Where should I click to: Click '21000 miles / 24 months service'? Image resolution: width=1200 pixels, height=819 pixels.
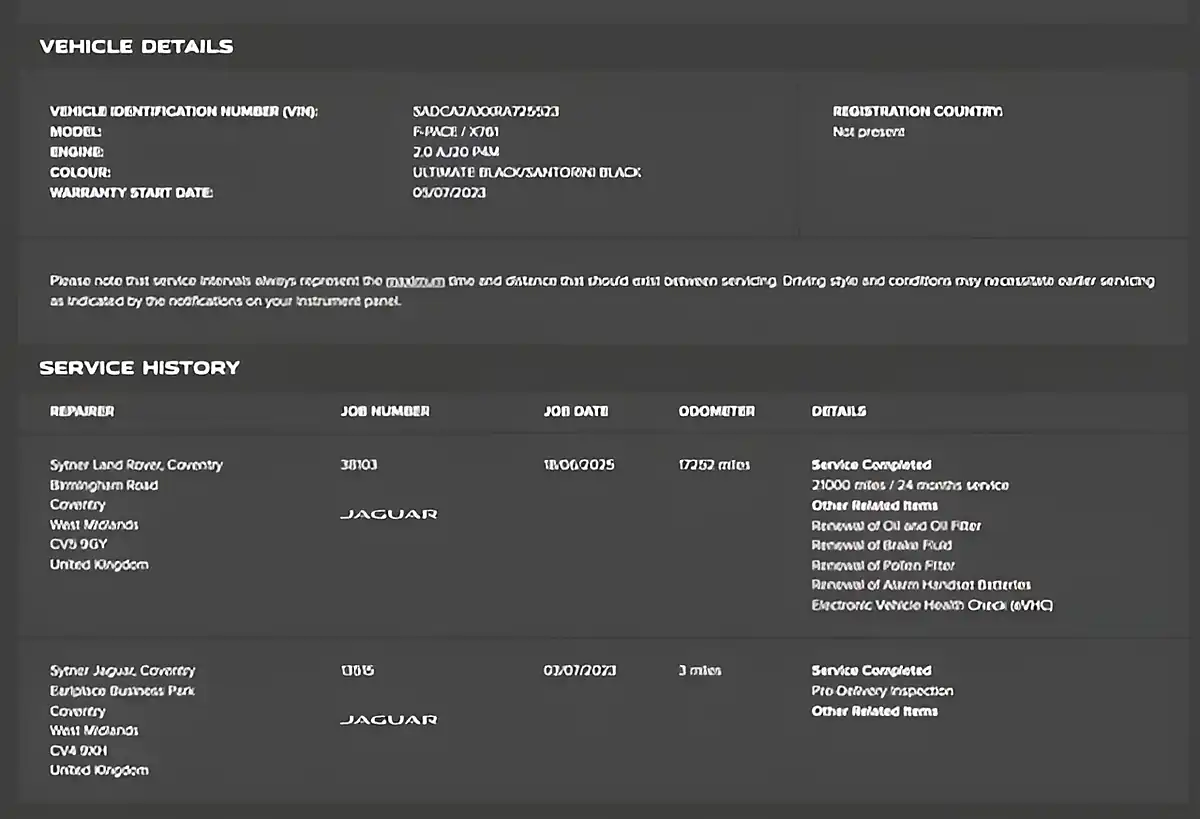pyautogui.click(x=910, y=485)
